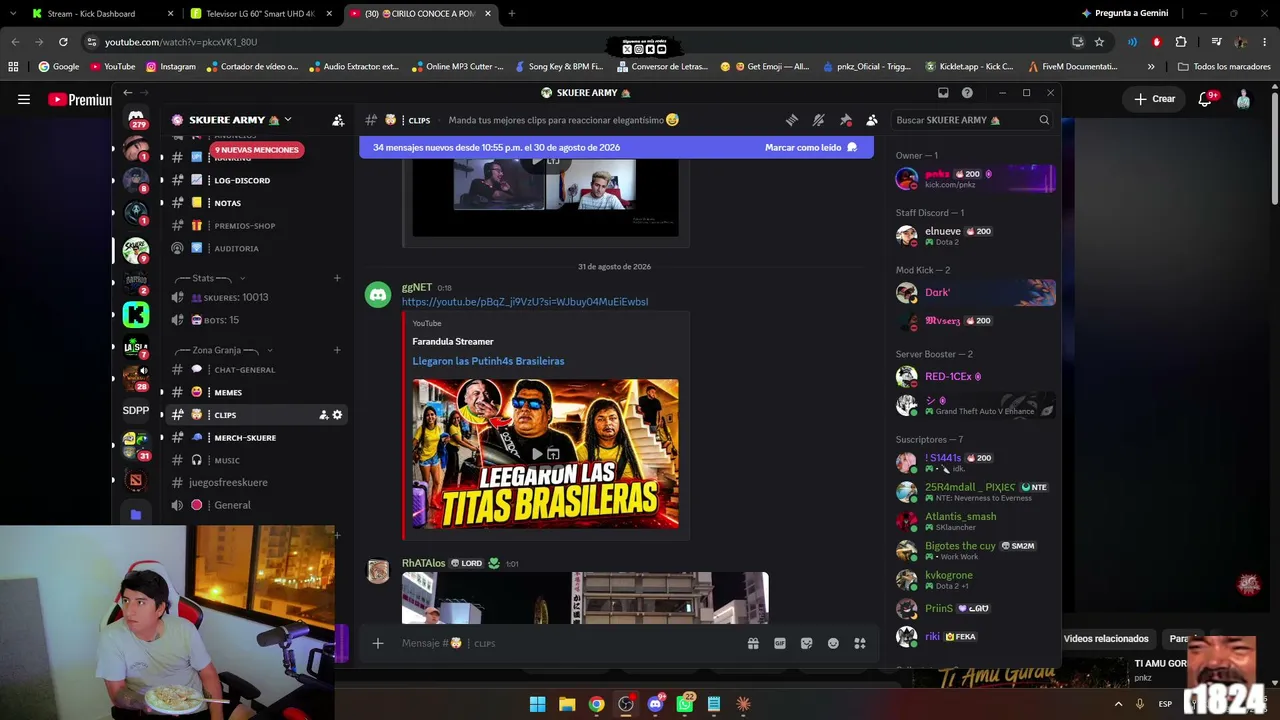The image size is (1280, 720).
Task: Open WhatsApp from taskbar
Action: (x=685, y=704)
